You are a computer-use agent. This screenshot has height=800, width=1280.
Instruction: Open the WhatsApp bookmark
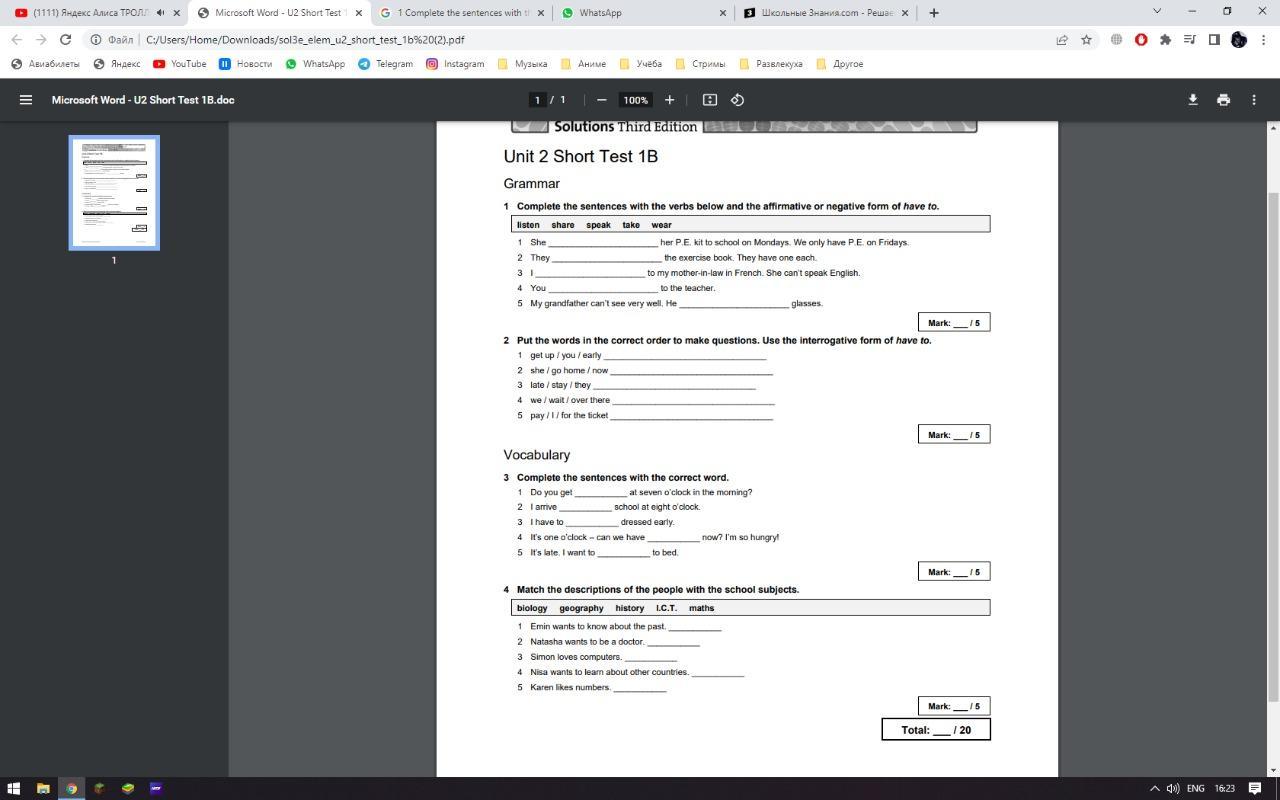tap(315, 64)
